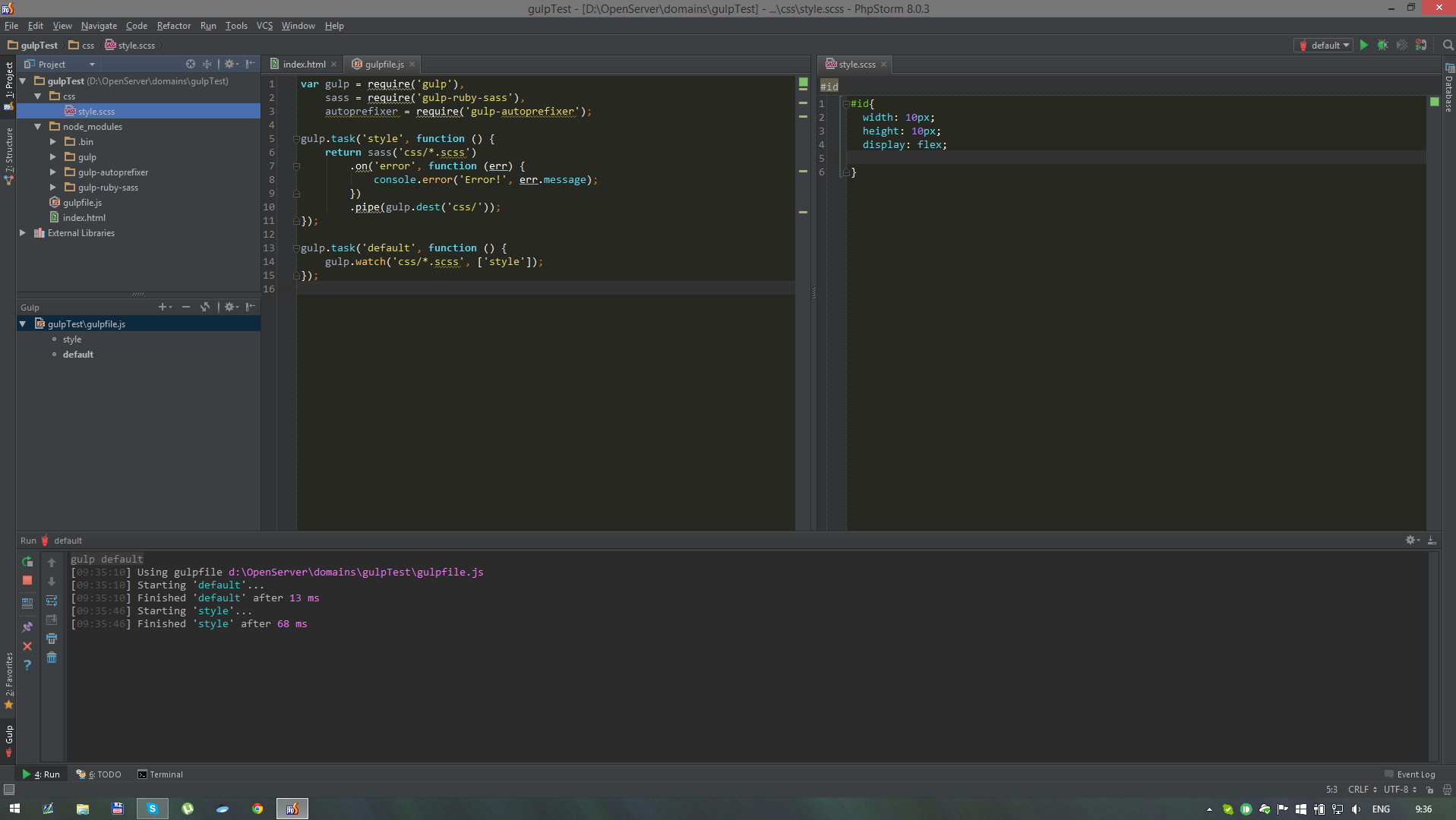Image resolution: width=1456 pixels, height=820 pixels.
Task: Switch to index.html editor tab
Action: [304, 65]
